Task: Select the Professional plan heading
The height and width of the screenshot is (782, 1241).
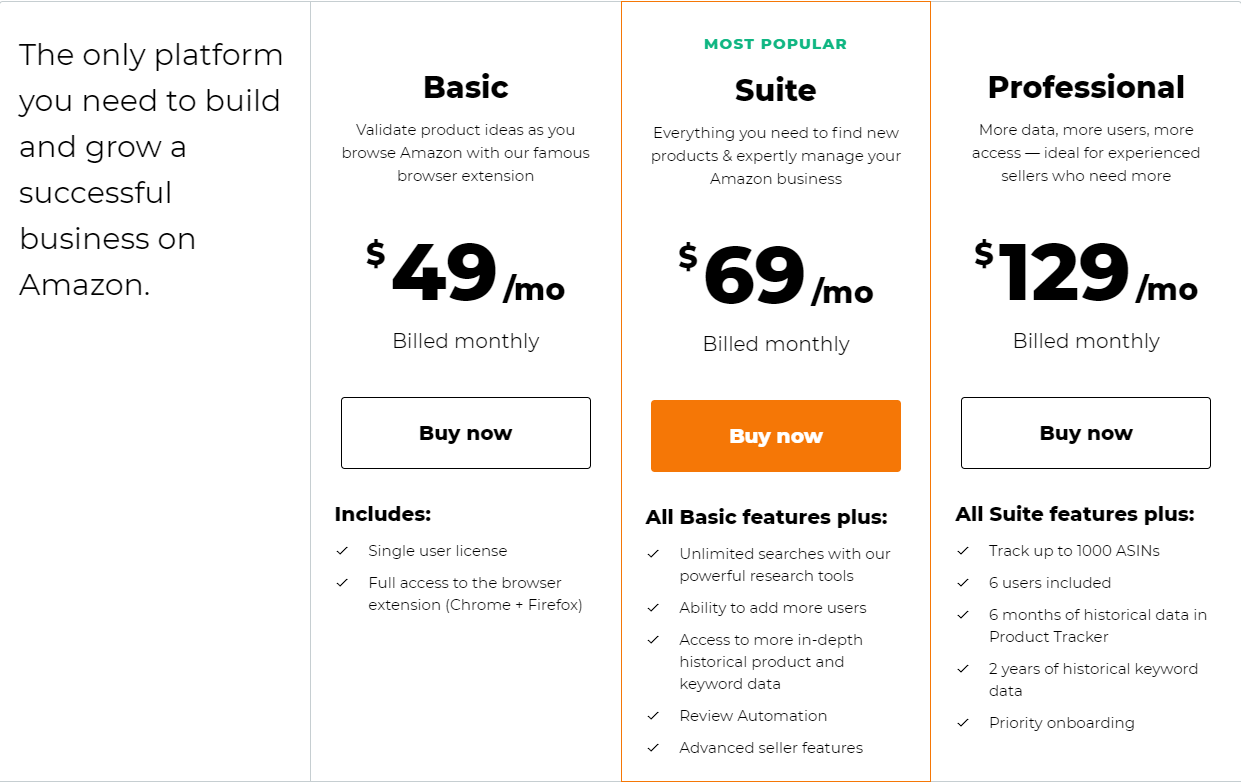Action: [1086, 87]
